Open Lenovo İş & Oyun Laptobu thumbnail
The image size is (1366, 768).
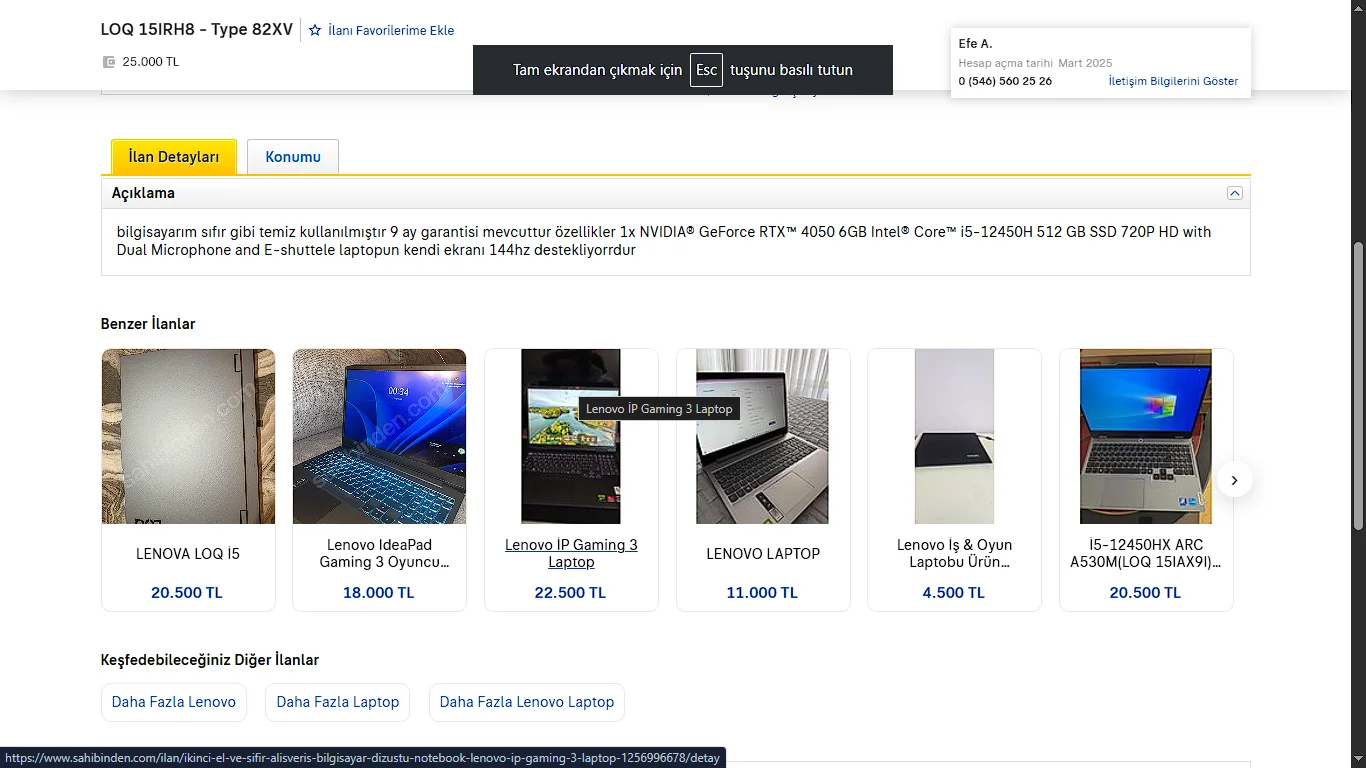[954, 436]
